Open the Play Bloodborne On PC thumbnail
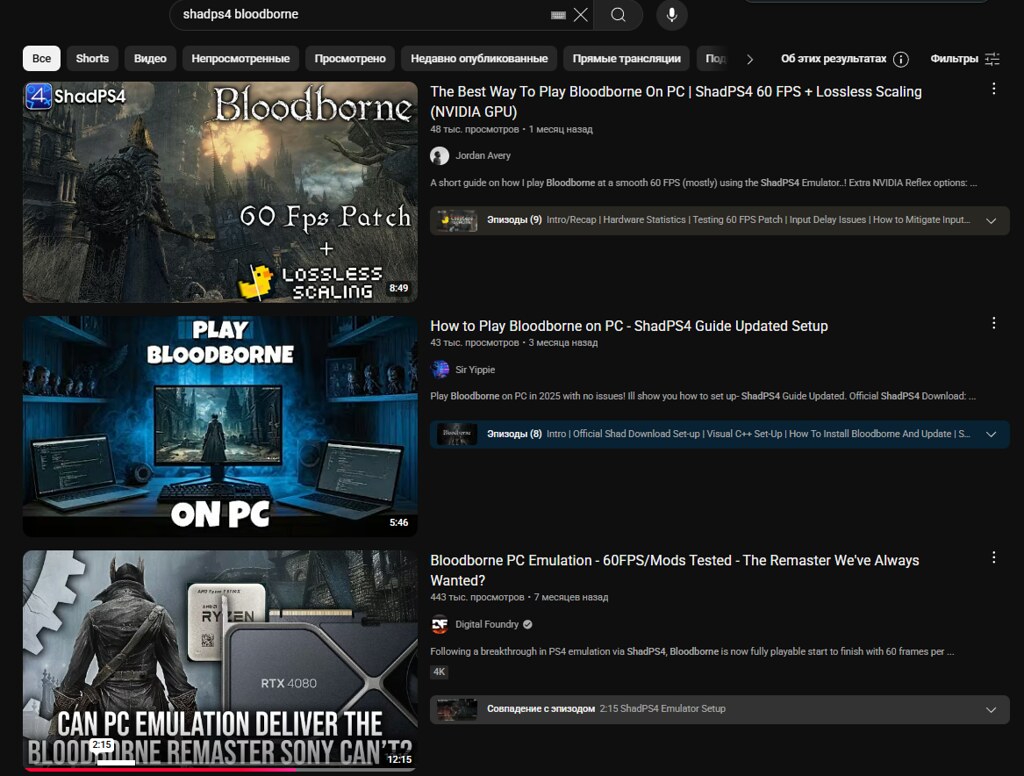 pyautogui.click(x=220, y=426)
